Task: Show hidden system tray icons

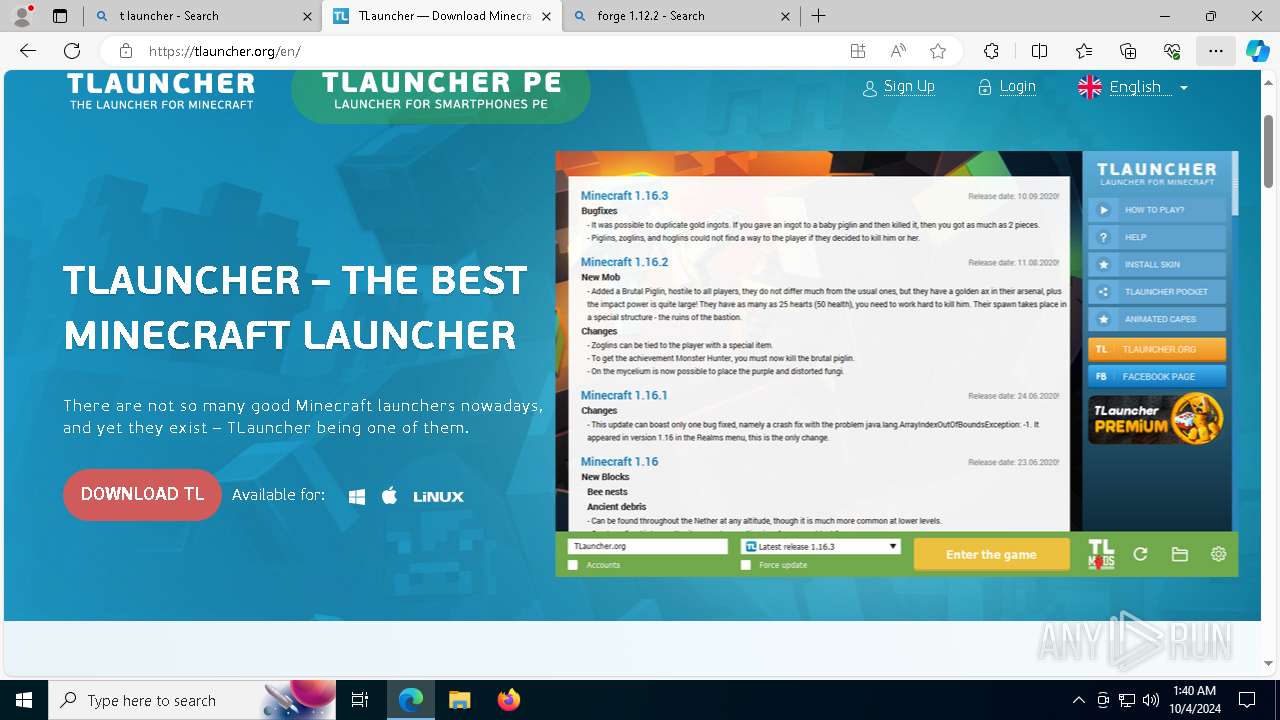Action: tap(1078, 700)
